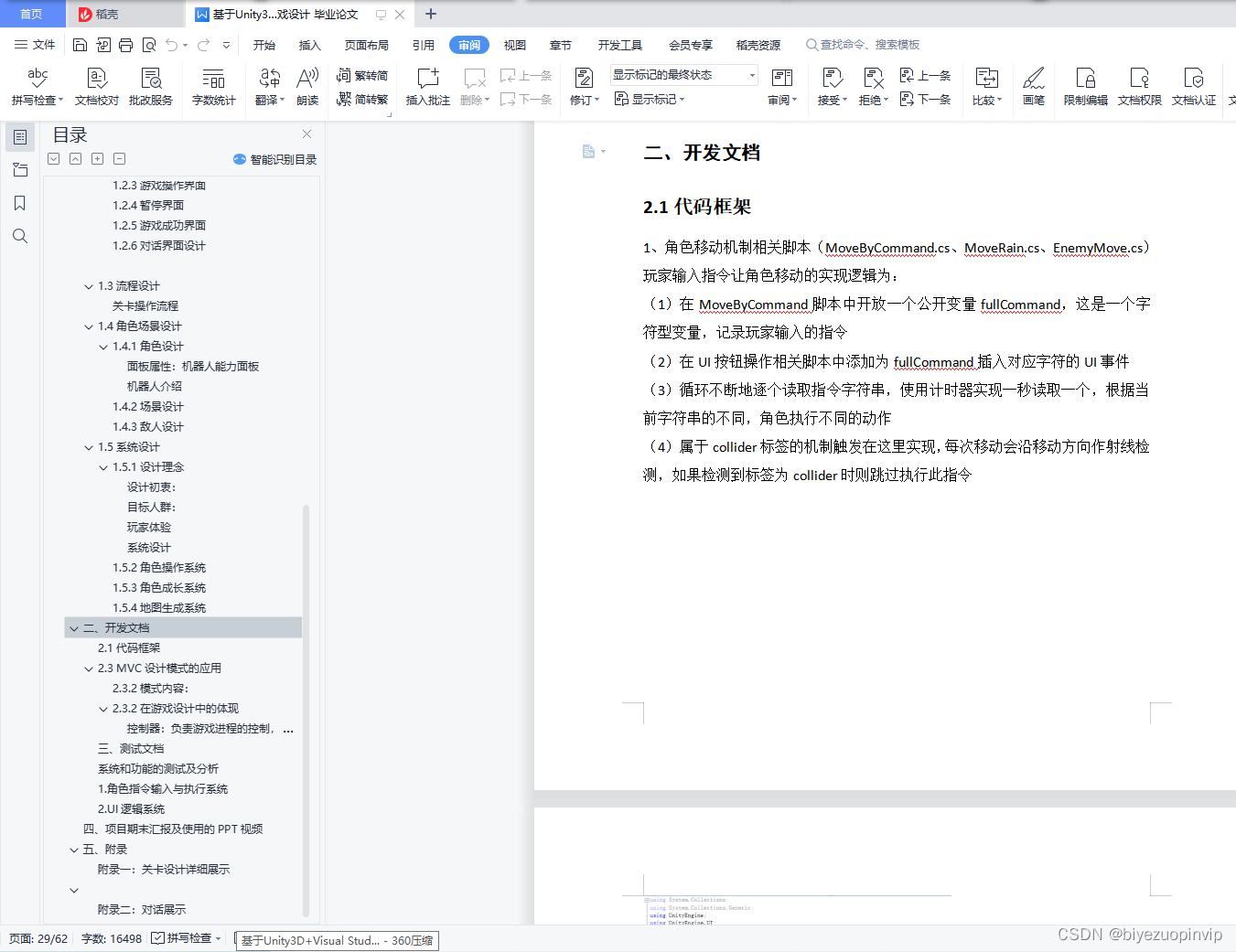Viewport: 1236px width, 952px height.
Task: Click the outline panel vertical scrollbar
Action: pos(306,709)
